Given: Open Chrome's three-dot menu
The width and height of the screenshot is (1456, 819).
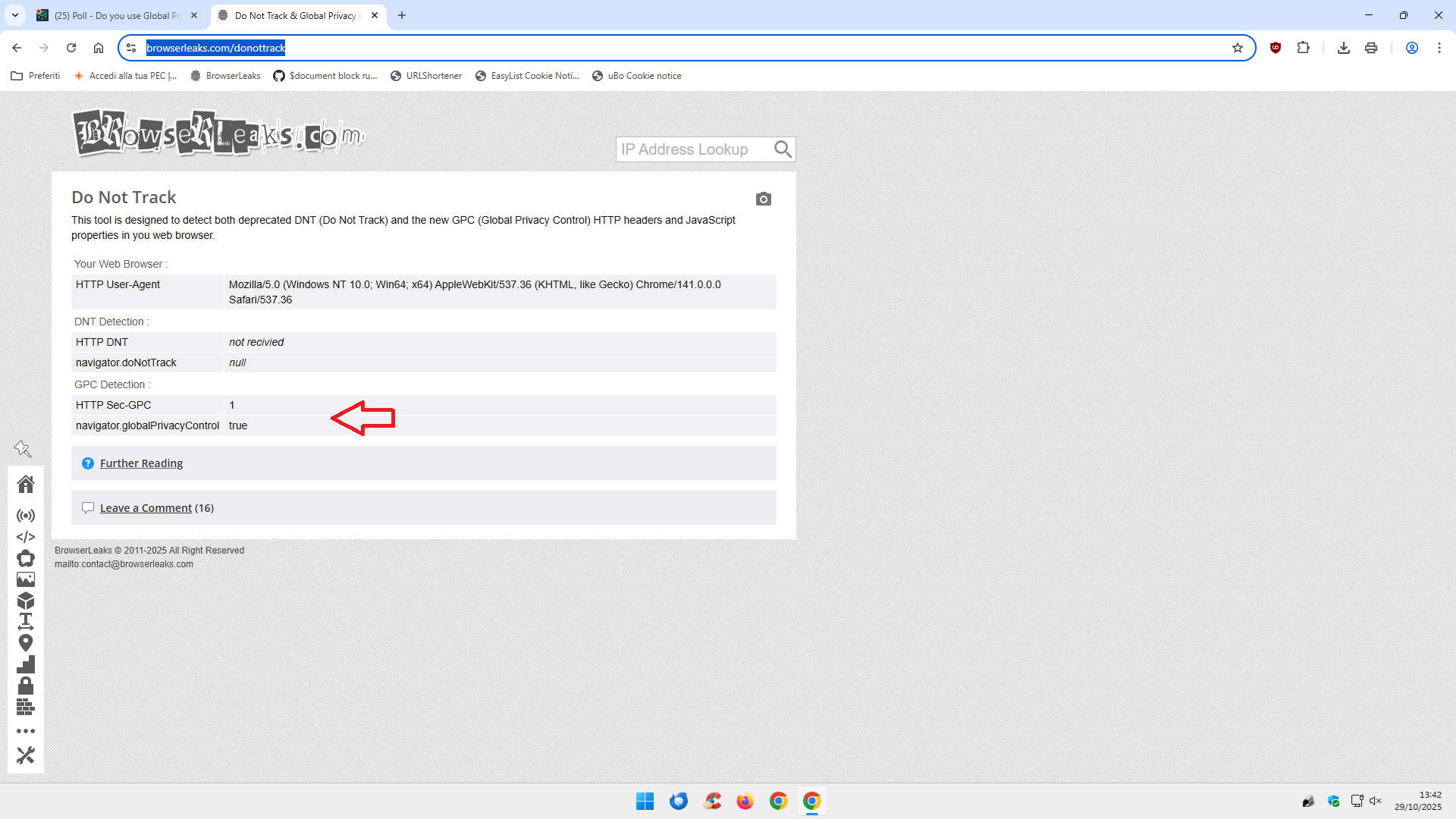Looking at the screenshot, I should coord(1439,48).
